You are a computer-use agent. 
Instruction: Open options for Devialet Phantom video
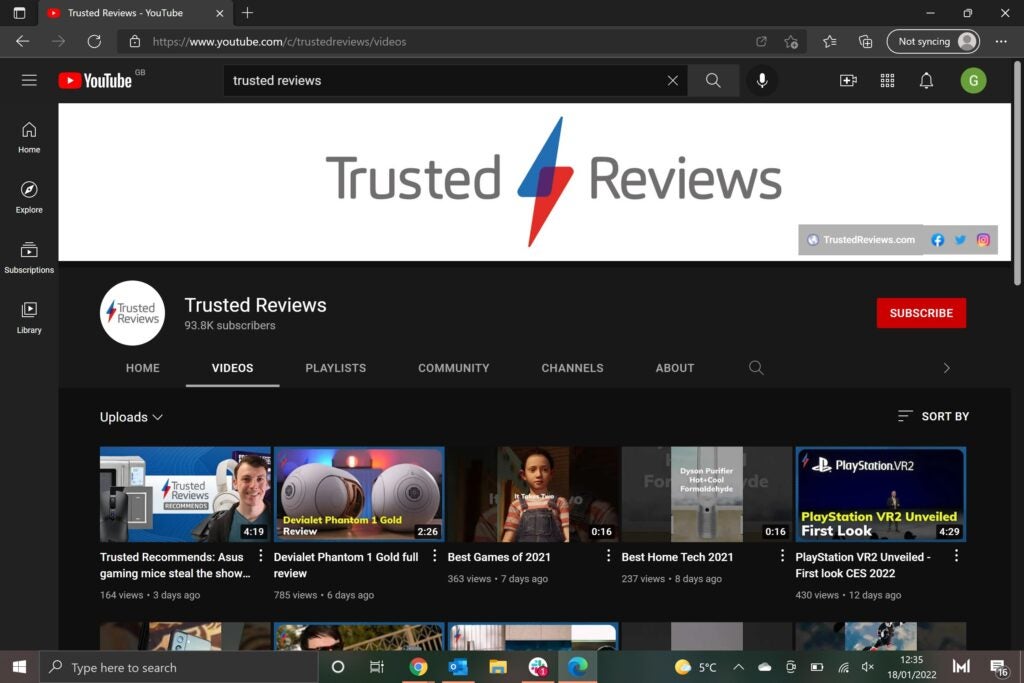point(434,556)
